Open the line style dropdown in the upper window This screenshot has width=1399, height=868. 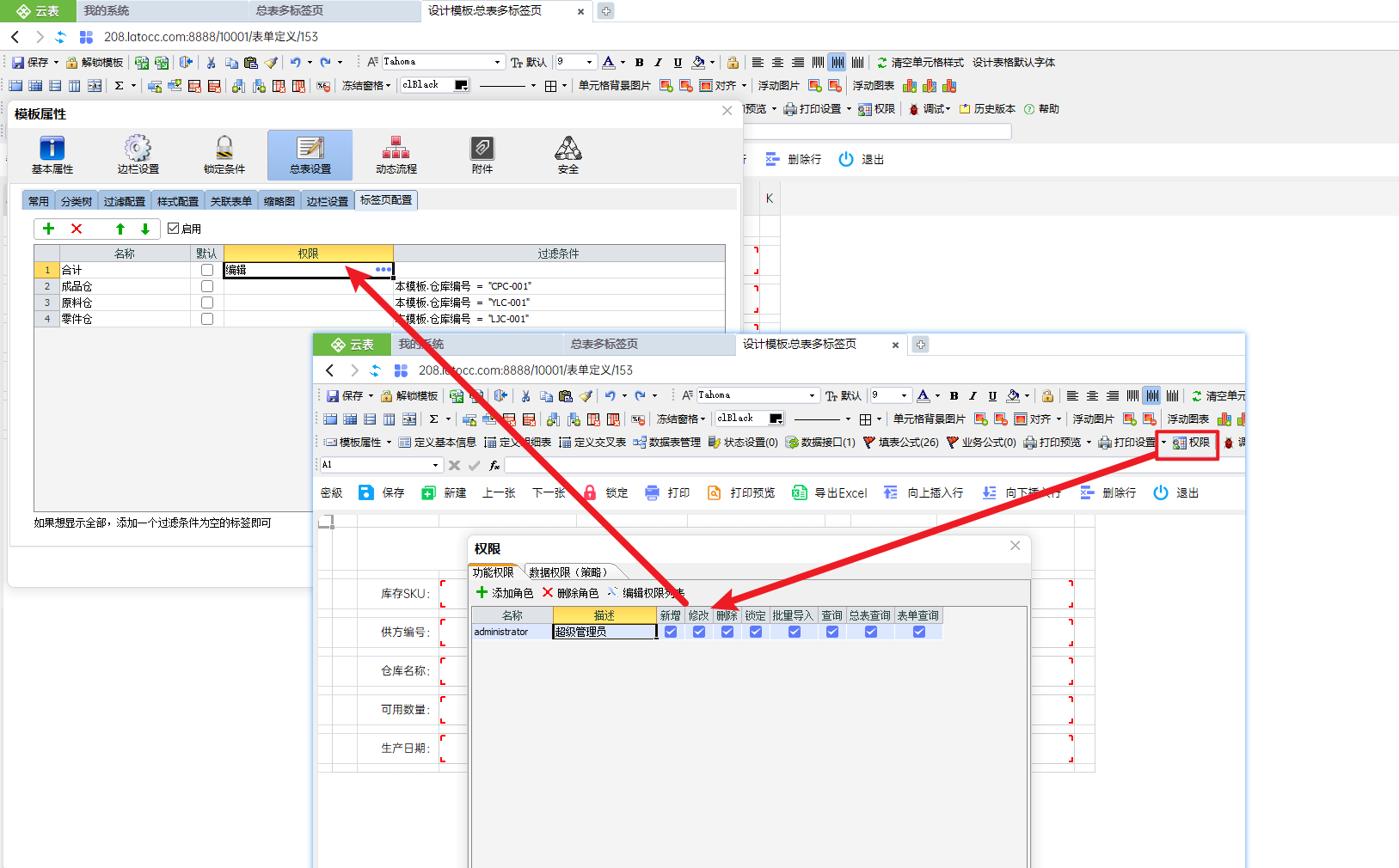click(533, 85)
